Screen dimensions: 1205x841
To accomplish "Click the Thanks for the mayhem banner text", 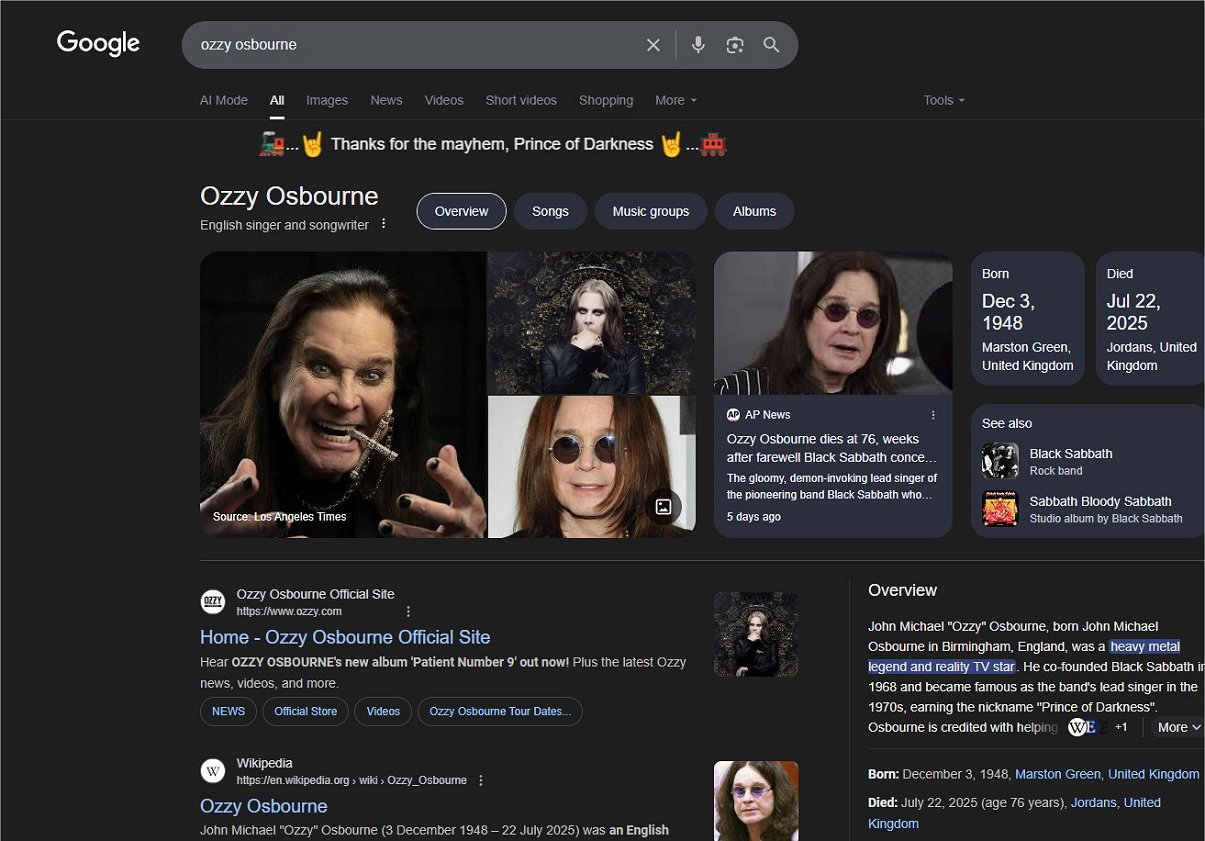I will point(492,144).
